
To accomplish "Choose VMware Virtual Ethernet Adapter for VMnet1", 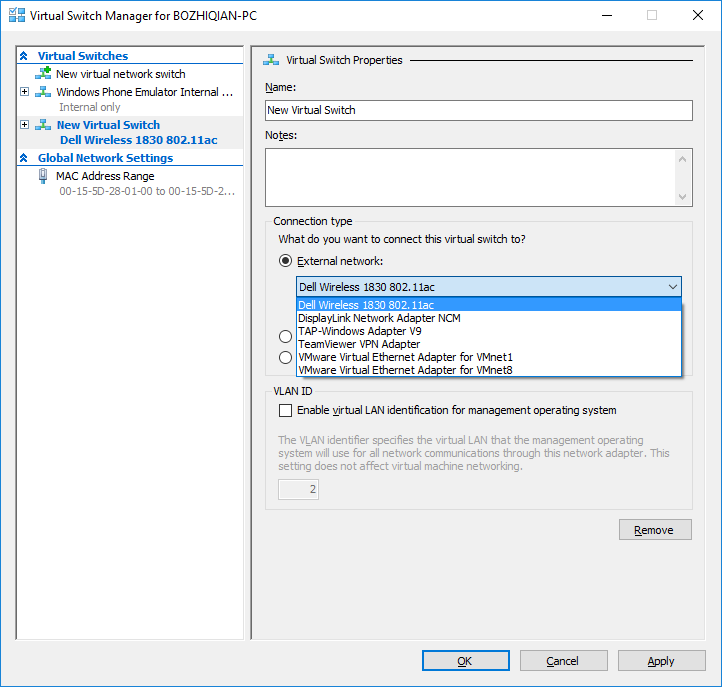I will point(489,357).
